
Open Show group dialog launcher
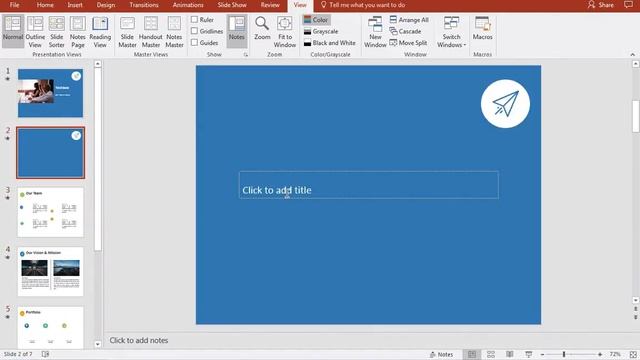coord(246,54)
